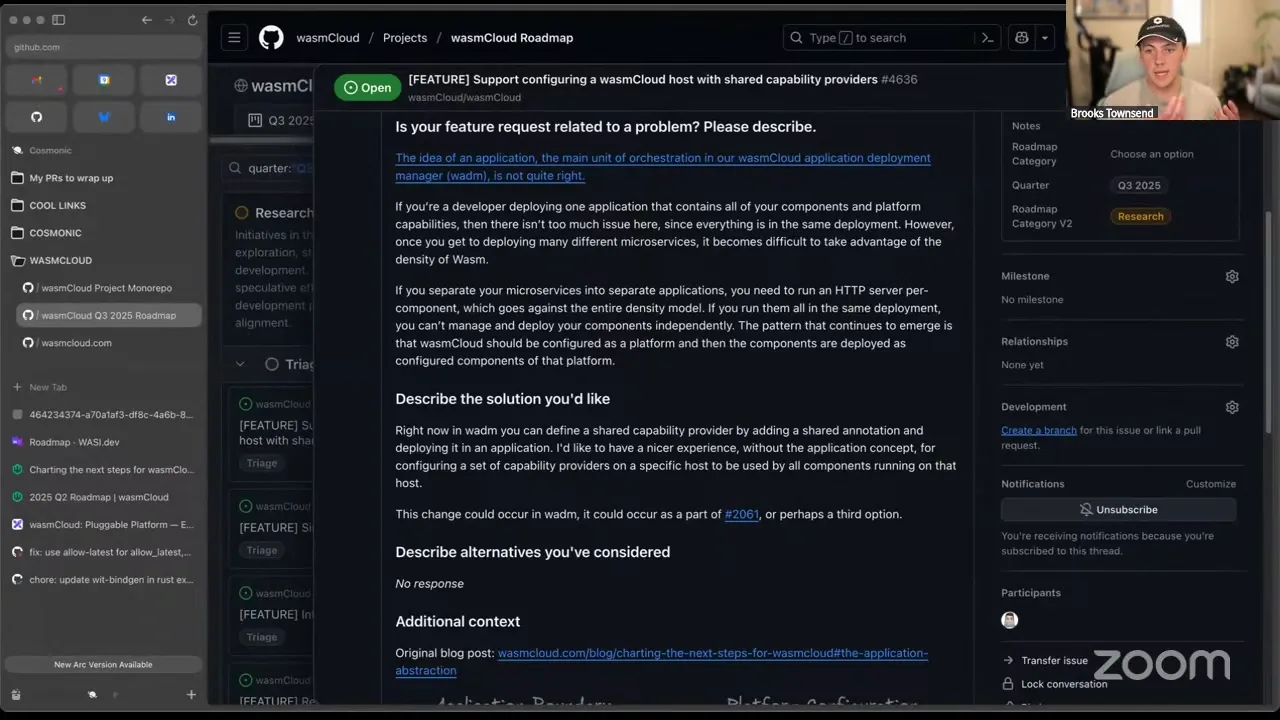The image size is (1280, 720).
Task: Change Roadmap Category V2 Research value
Action: [x=1141, y=216]
